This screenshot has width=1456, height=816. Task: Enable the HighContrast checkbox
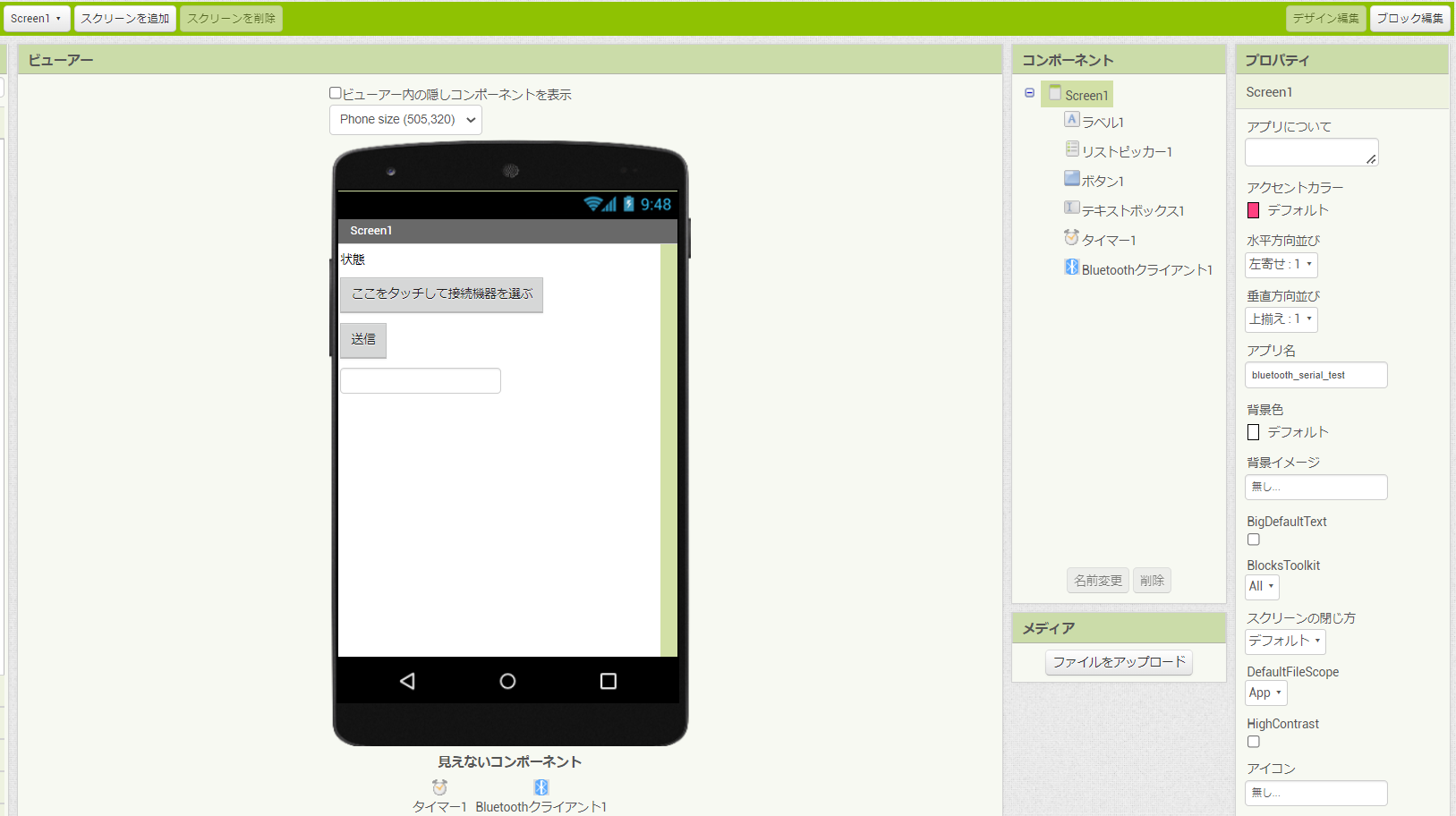1253,742
